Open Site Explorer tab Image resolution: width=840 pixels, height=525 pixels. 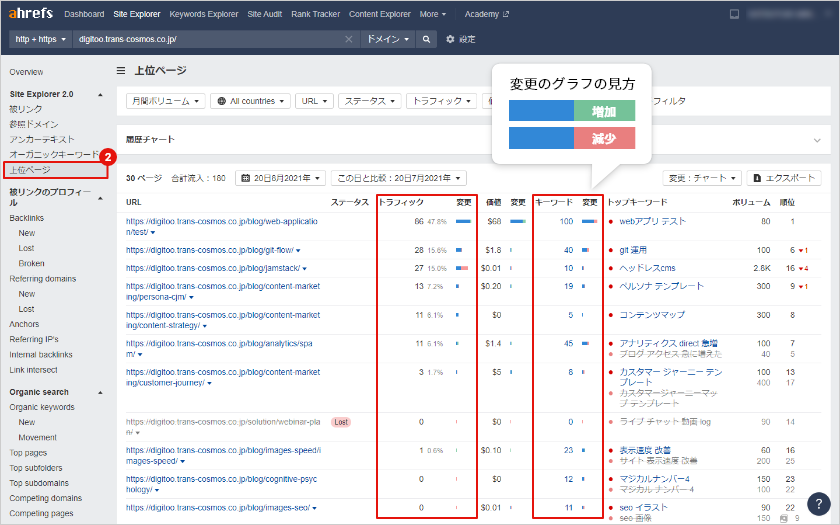click(x=137, y=14)
